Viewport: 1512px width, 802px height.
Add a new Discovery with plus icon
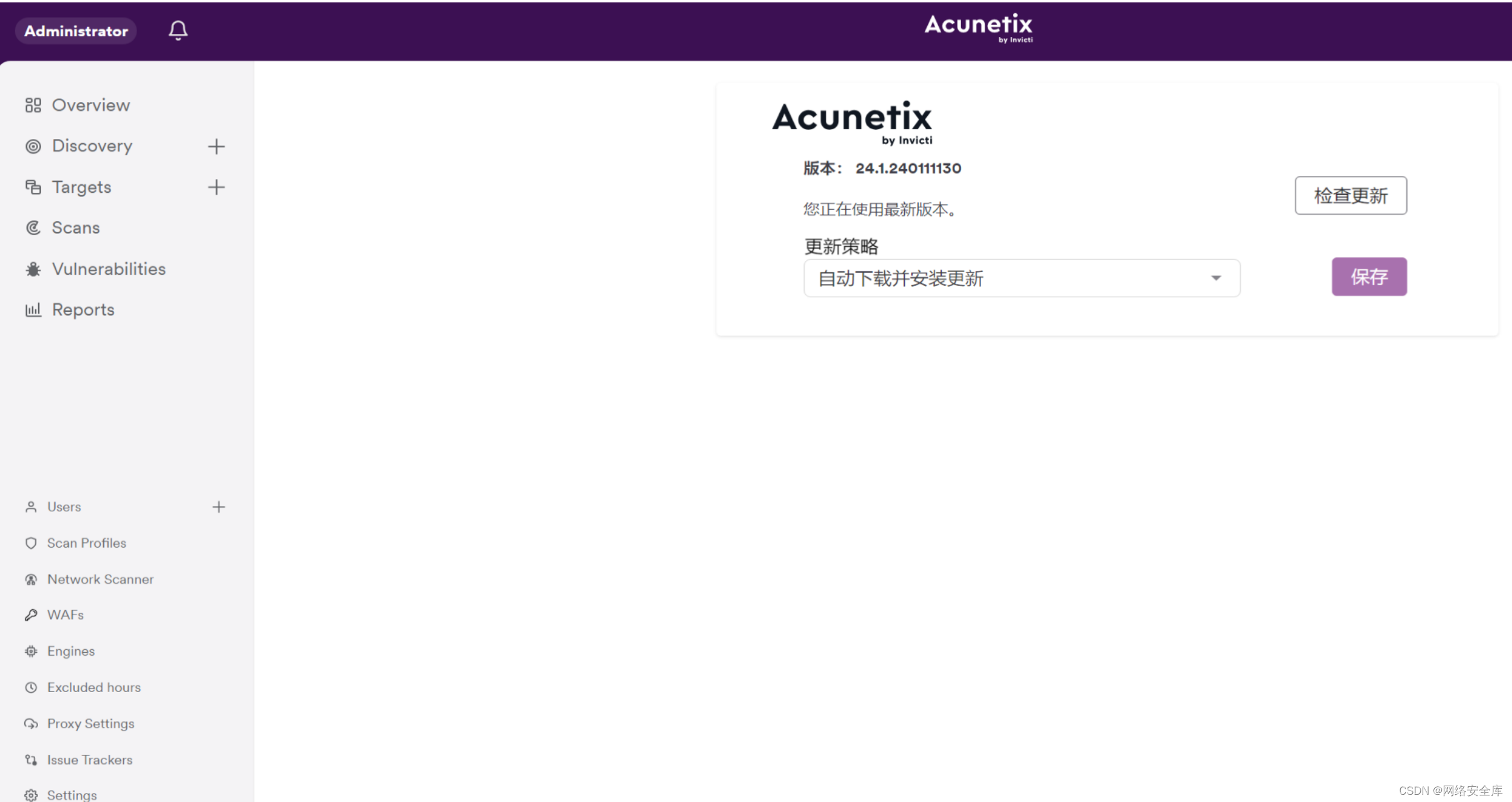point(216,146)
